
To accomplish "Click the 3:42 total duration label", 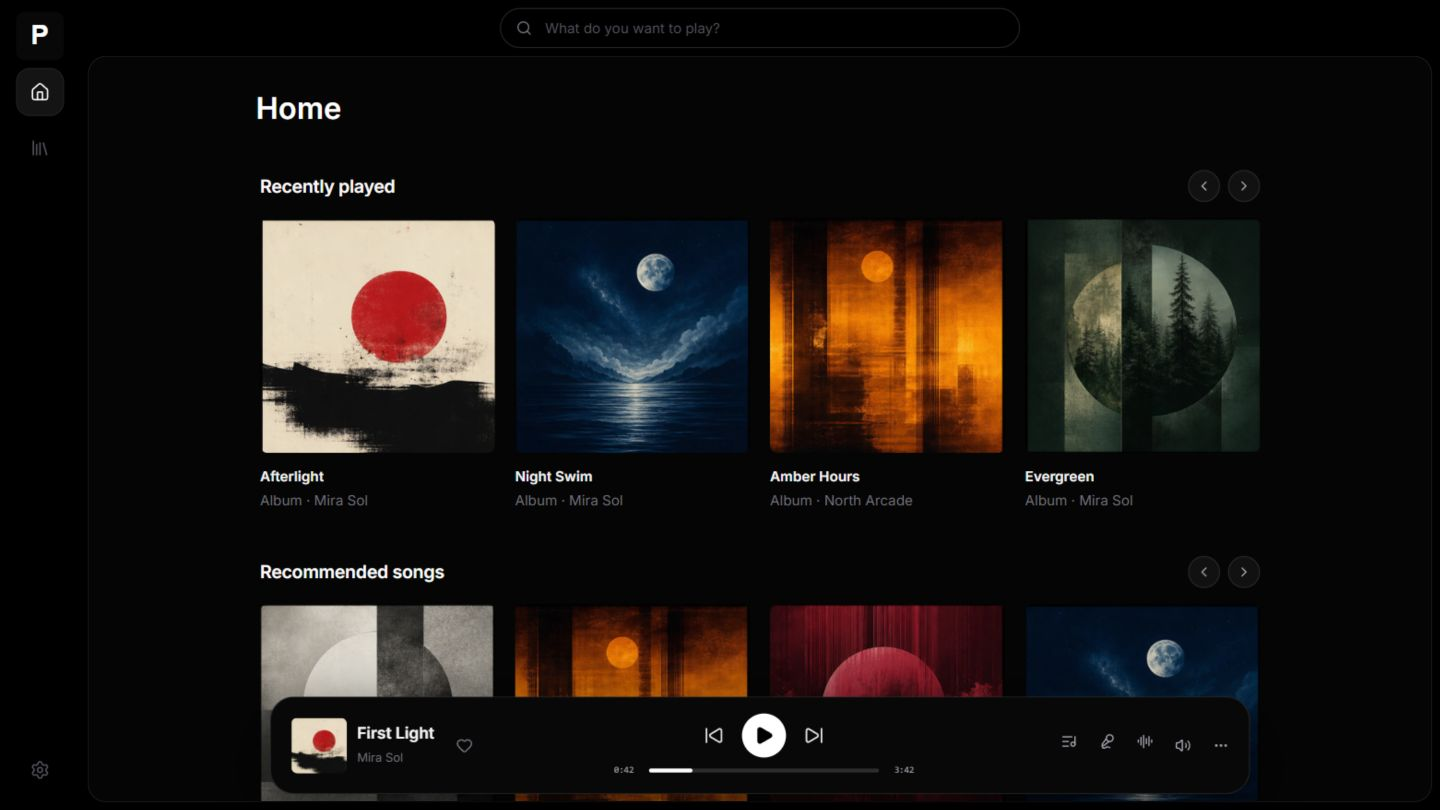I will (904, 770).
